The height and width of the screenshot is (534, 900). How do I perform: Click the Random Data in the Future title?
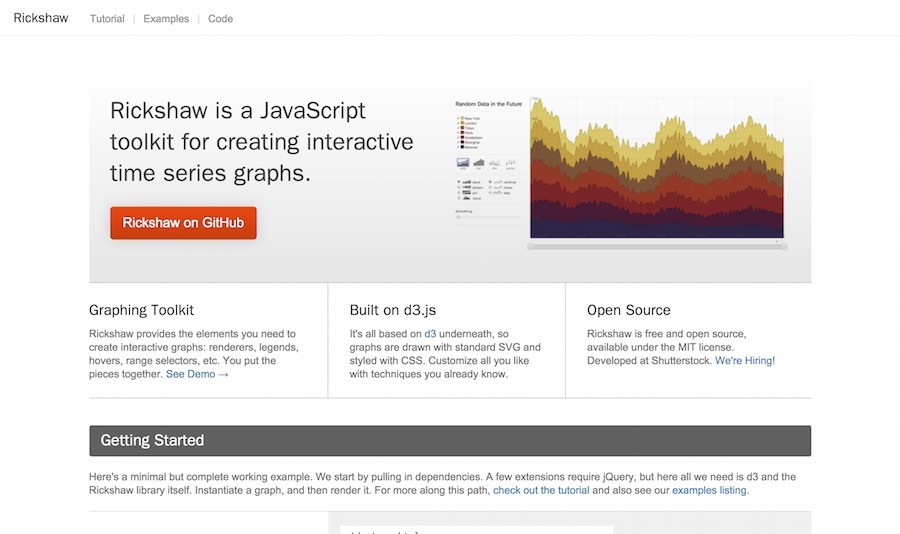click(x=488, y=104)
